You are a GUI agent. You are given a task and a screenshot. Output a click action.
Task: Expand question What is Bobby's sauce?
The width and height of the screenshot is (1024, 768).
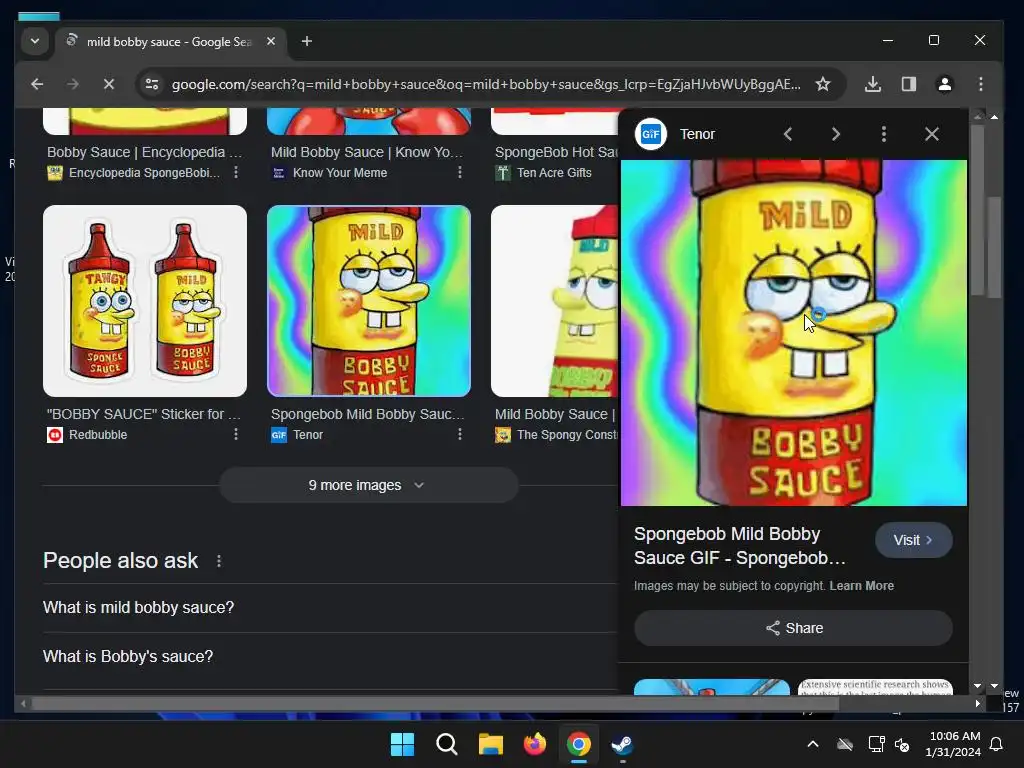(330, 656)
